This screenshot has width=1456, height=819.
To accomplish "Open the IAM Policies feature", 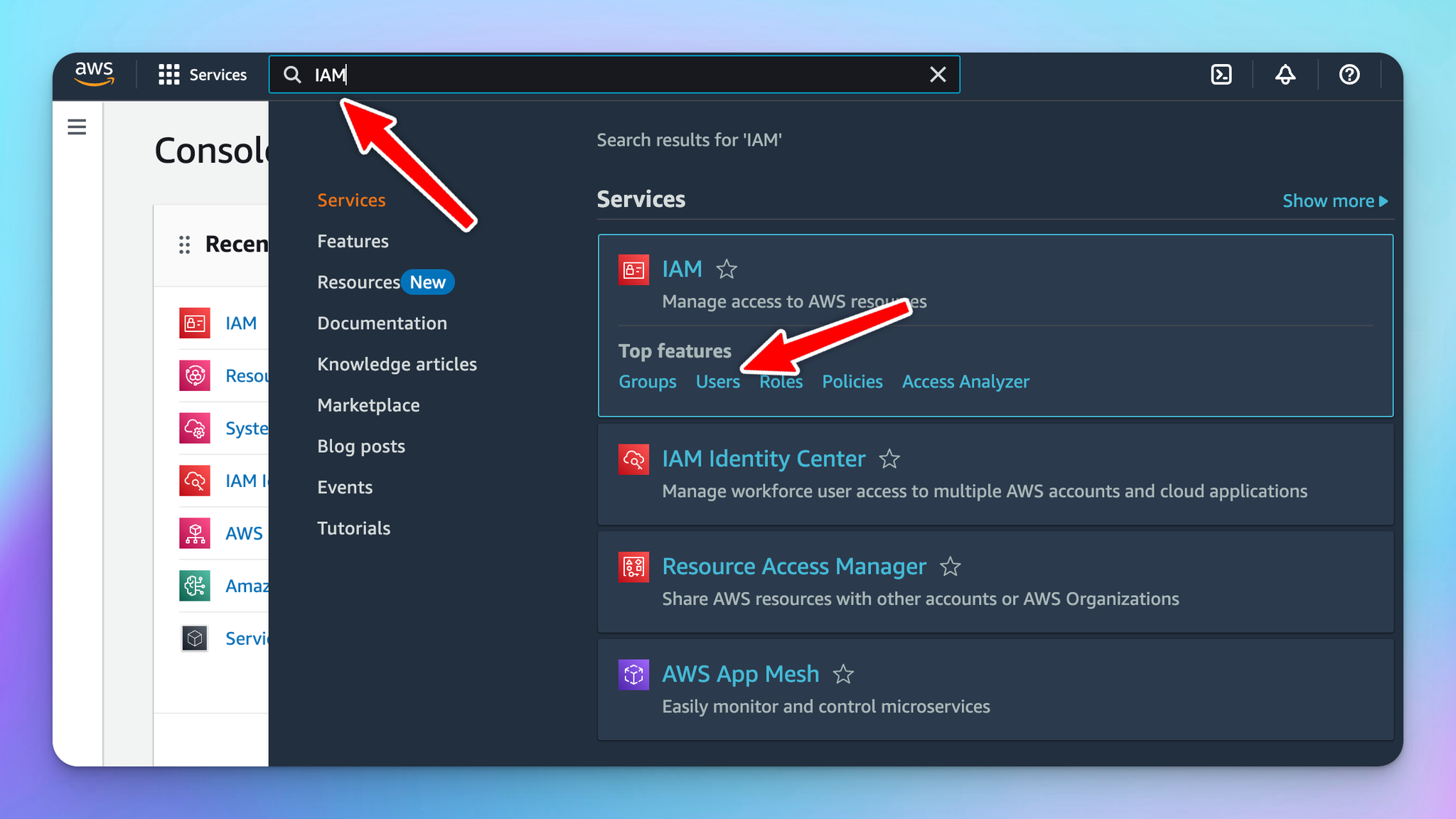I will click(852, 382).
